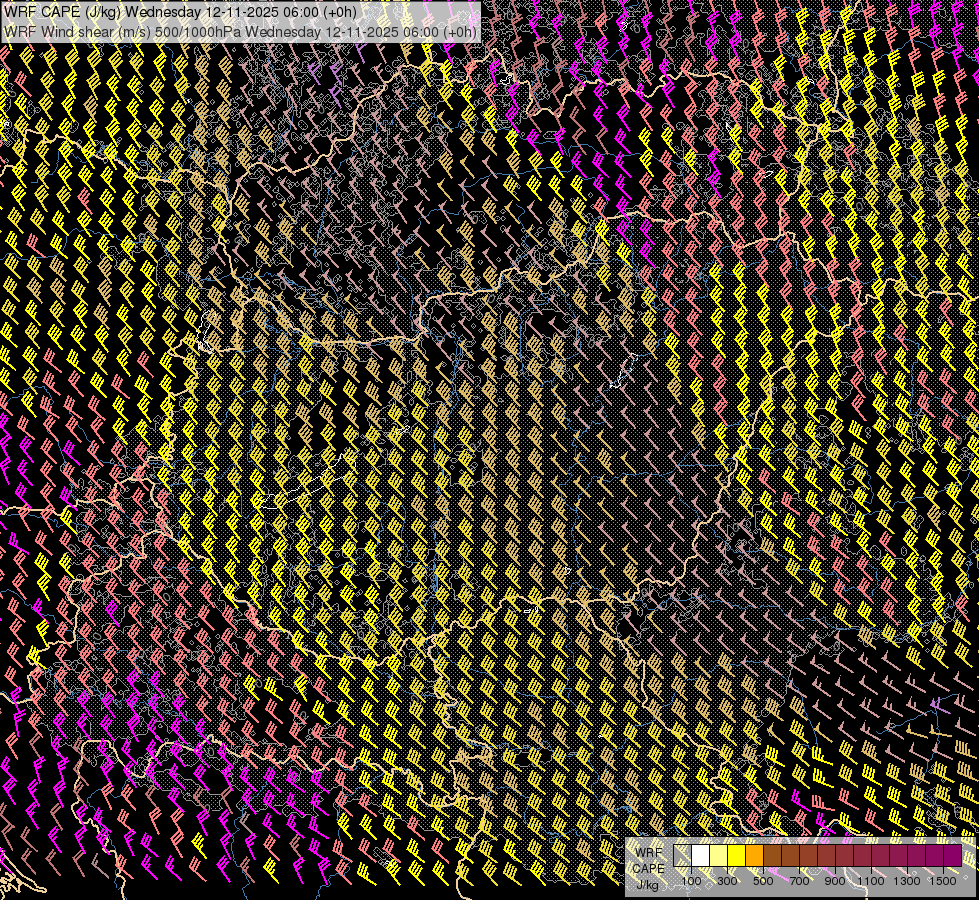Click the rightmost purple CAPE legend swatch
This screenshot has height=900, width=979.
pos(952,856)
